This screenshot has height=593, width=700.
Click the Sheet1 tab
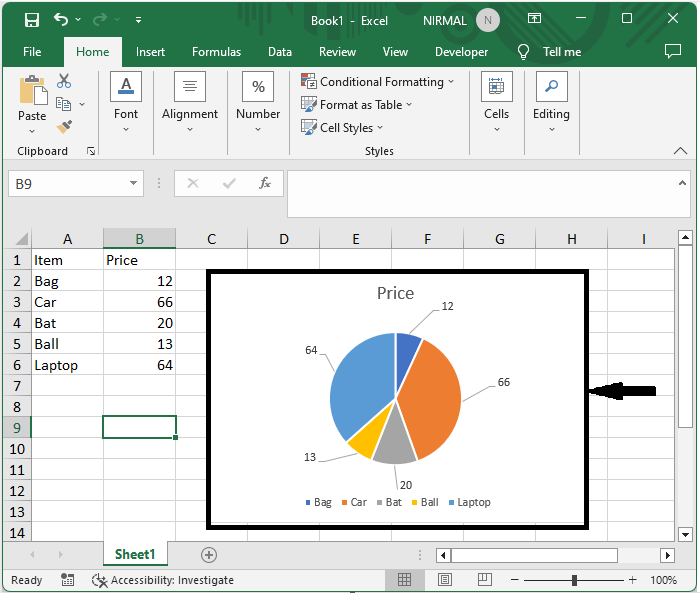coord(135,554)
